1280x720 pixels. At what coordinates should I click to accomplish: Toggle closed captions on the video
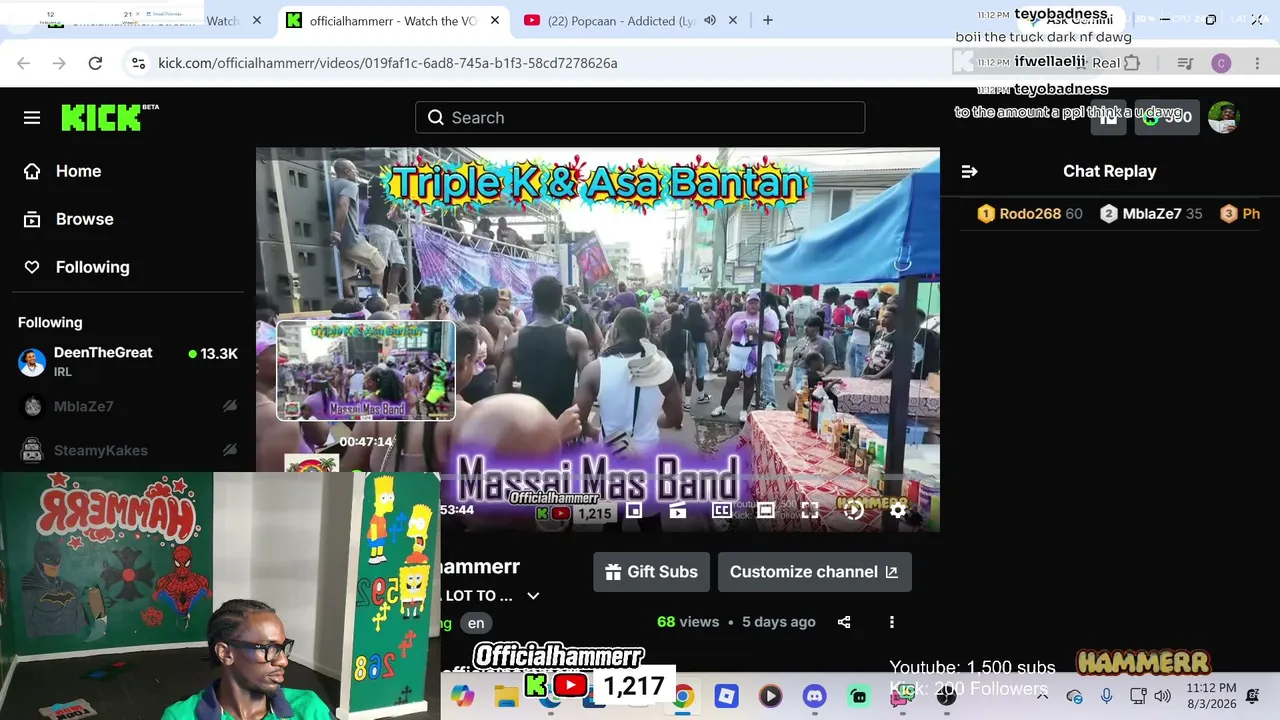click(722, 511)
